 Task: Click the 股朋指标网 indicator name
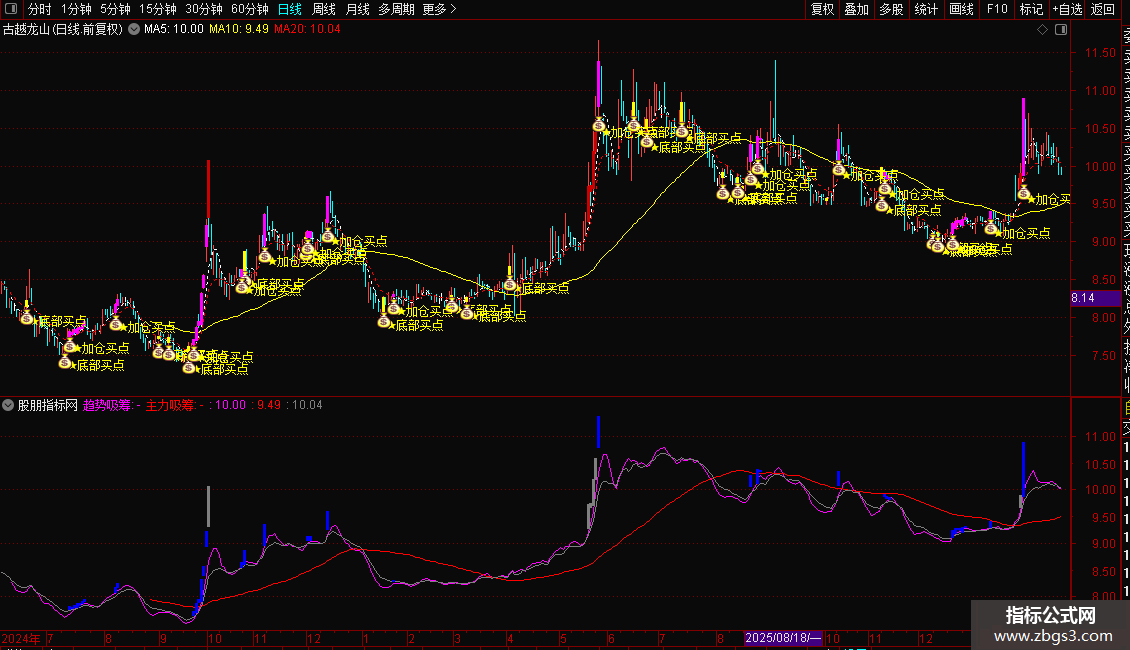(48, 405)
